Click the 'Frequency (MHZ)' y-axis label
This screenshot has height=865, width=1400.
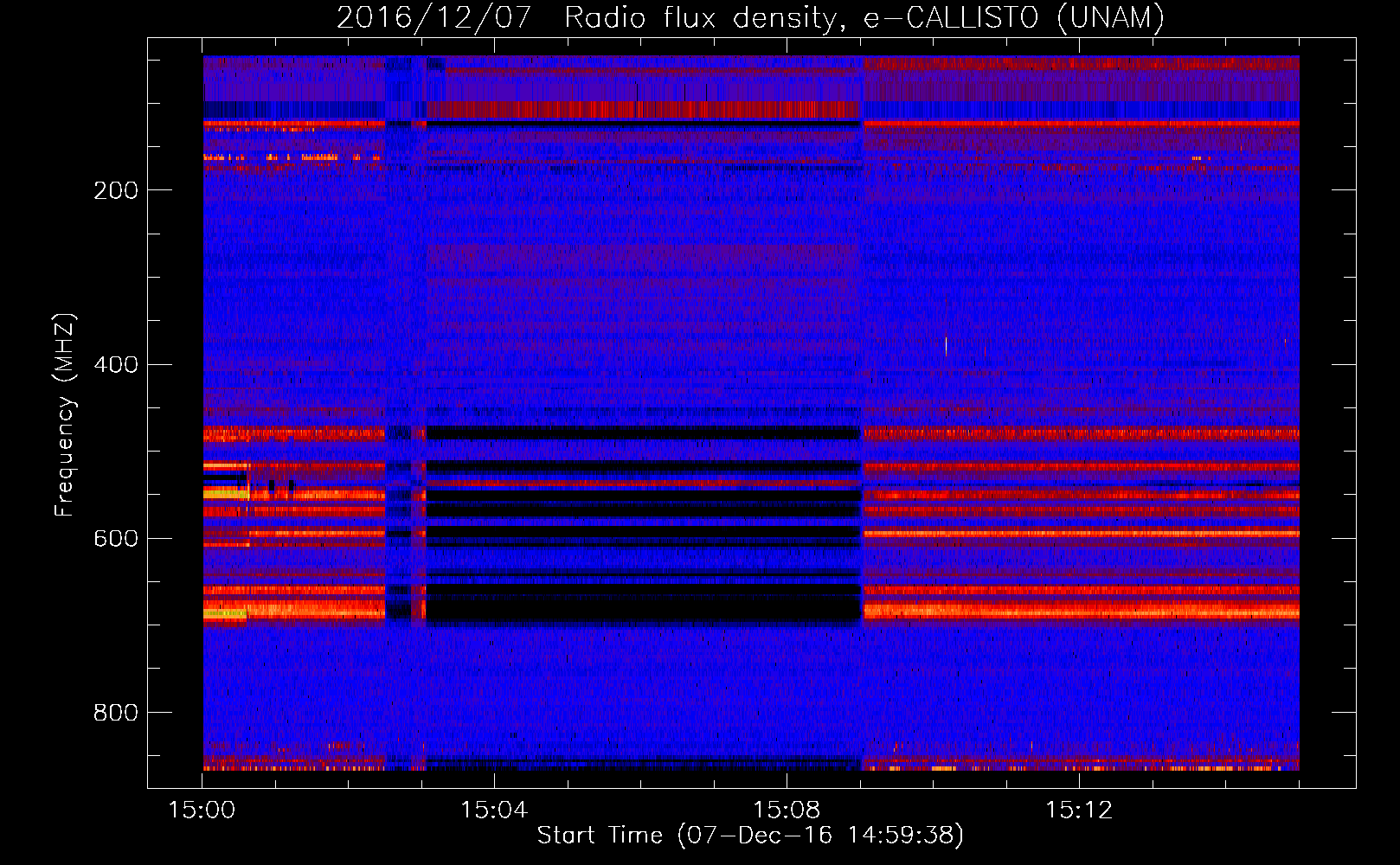(x=65, y=415)
